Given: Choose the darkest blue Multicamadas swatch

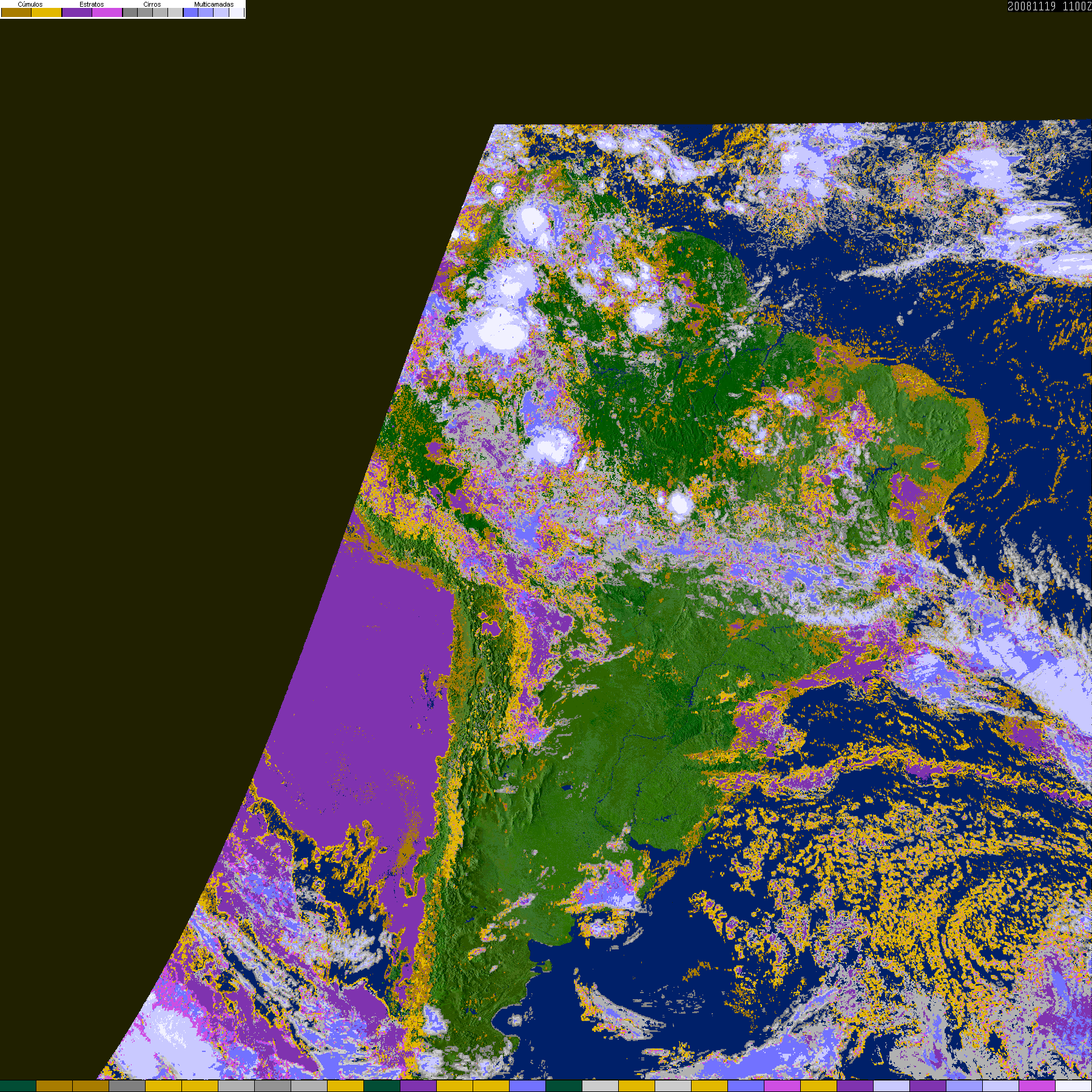Looking at the screenshot, I should click(x=190, y=12).
